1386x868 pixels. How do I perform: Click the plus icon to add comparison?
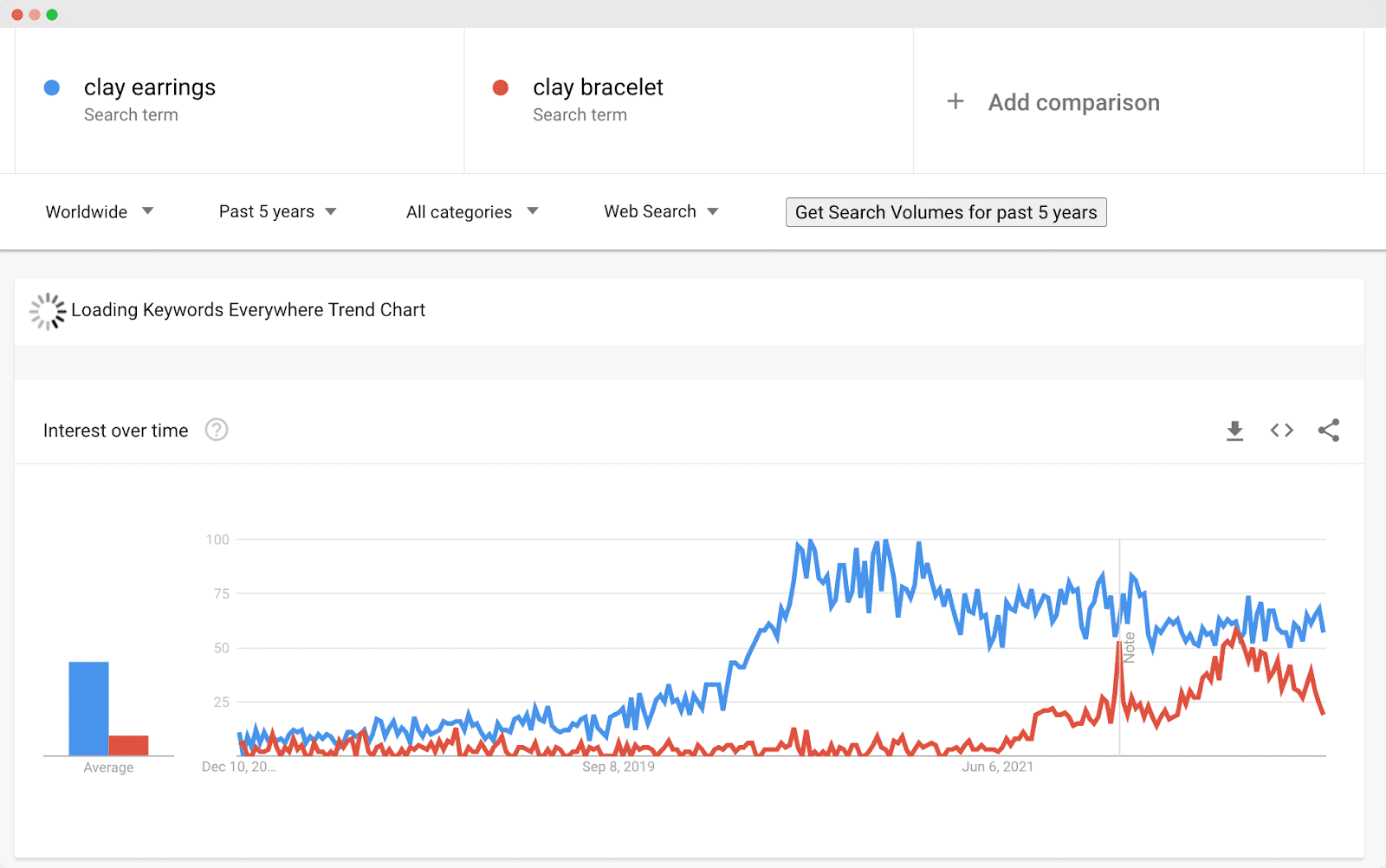tap(955, 101)
